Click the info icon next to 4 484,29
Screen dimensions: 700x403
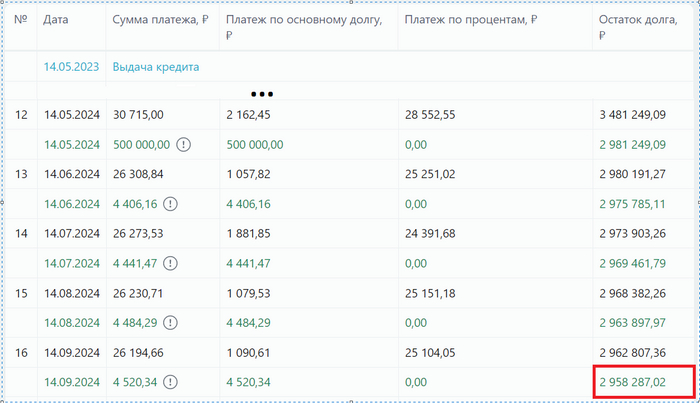(x=170, y=323)
